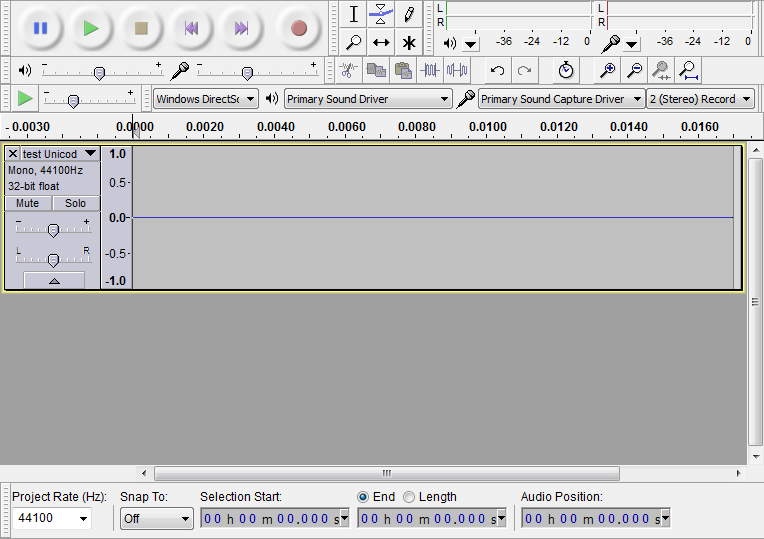Solo the test Unicod track
The image size is (764, 539).
(x=76, y=203)
